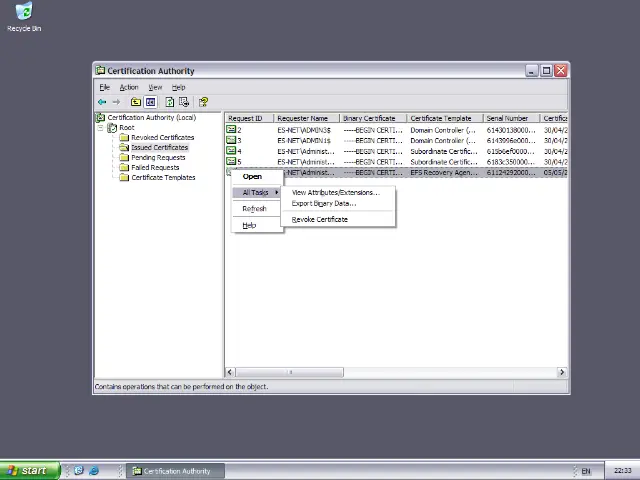Click serial number 61430138000 cell
The height and width of the screenshot is (480, 640).
pos(511,130)
